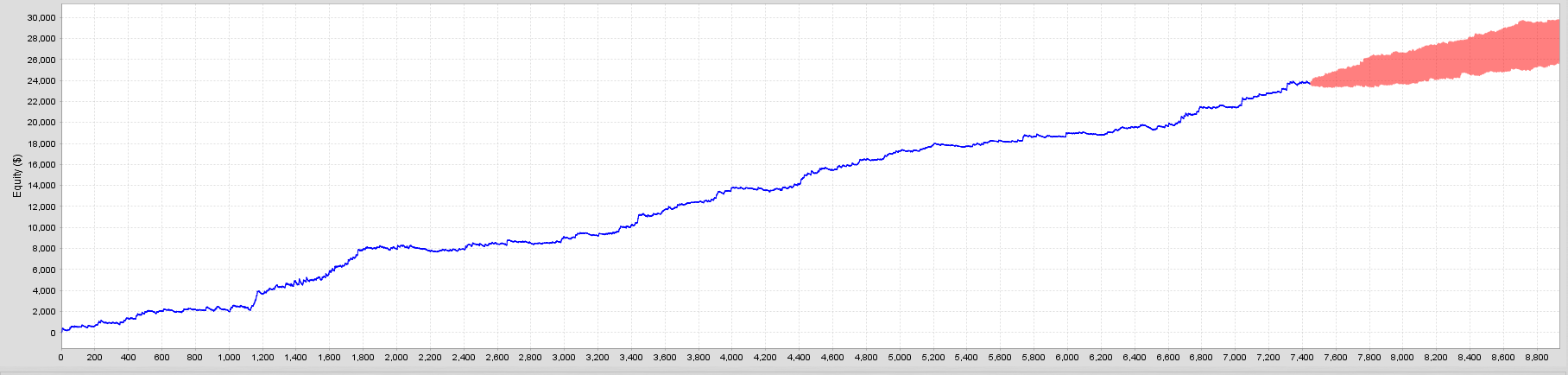Image resolution: width=1568 pixels, height=375 pixels.
Task: Click the 800 tick label on horizontal axis
Action: click(x=195, y=357)
